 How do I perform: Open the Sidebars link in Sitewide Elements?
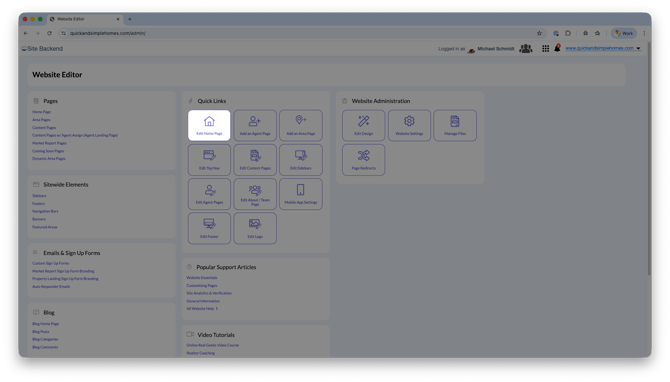[39, 196]
